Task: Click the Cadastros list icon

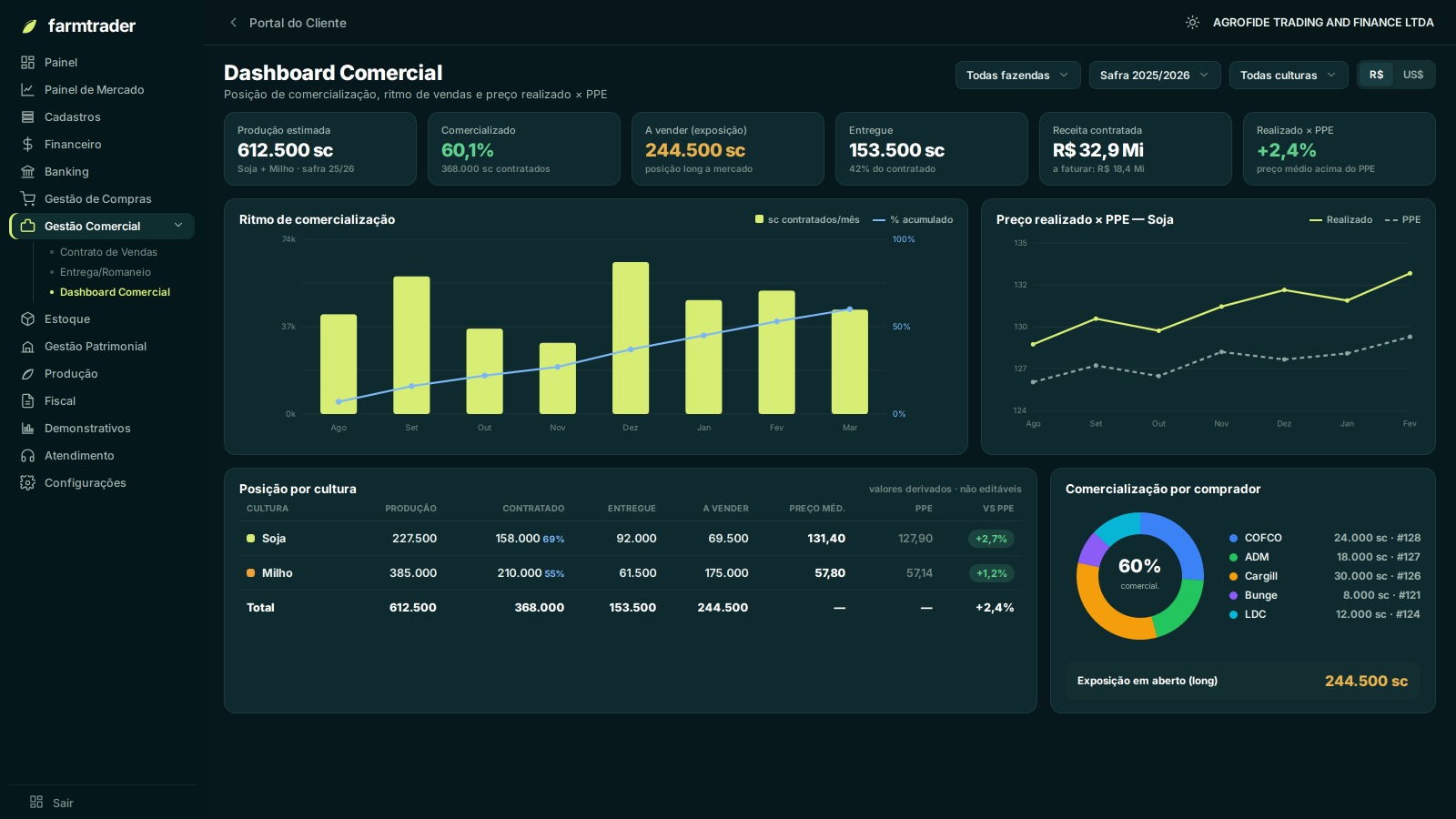Action: [x=27, y=117]
